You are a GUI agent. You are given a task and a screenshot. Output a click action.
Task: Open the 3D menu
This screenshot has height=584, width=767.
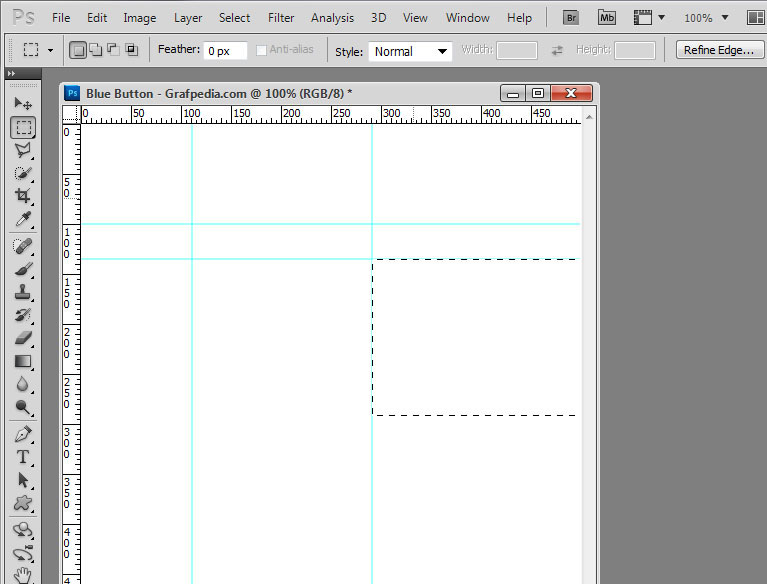point(378,18)
